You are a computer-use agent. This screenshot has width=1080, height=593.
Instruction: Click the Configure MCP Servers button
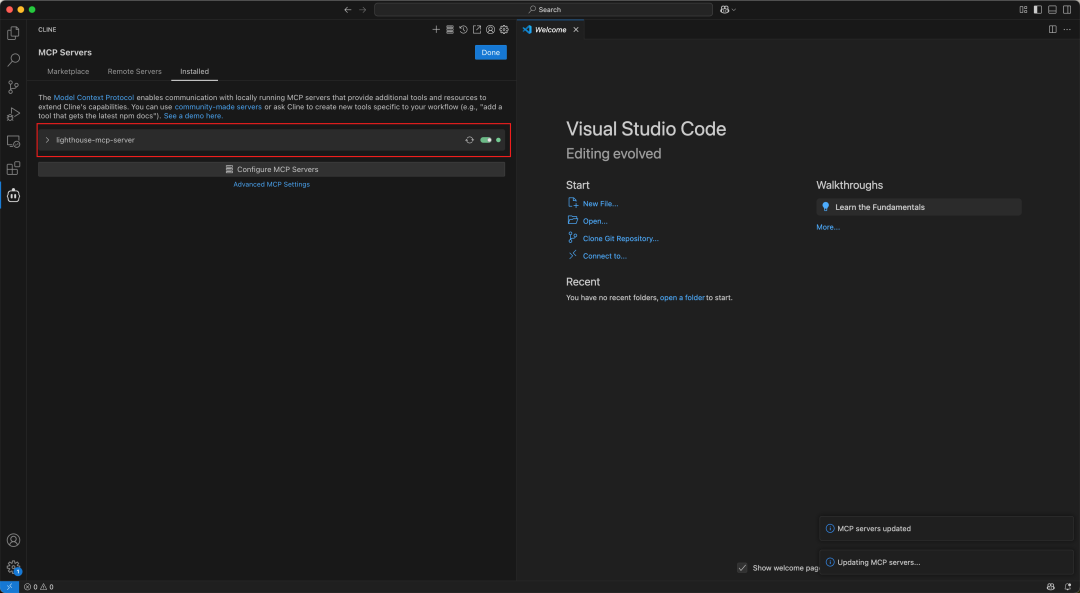tap(271, 169)
